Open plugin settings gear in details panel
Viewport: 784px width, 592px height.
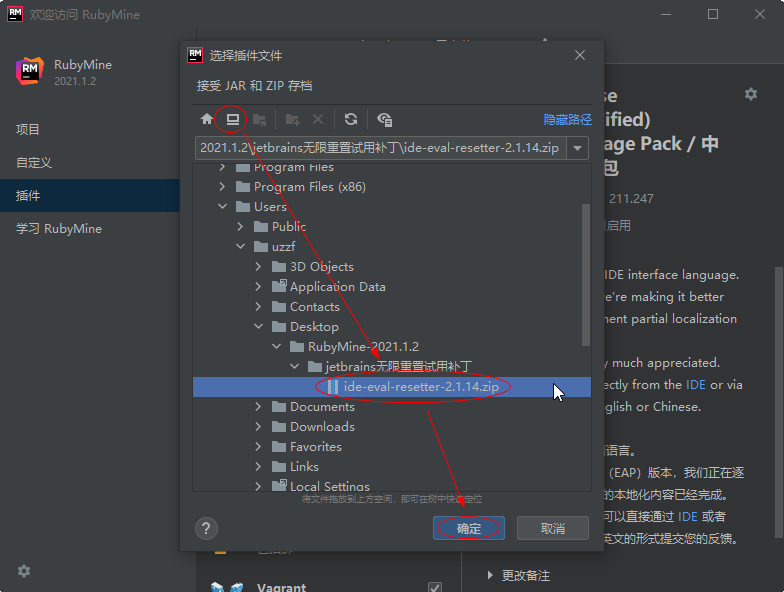click(x=750, y=94)
